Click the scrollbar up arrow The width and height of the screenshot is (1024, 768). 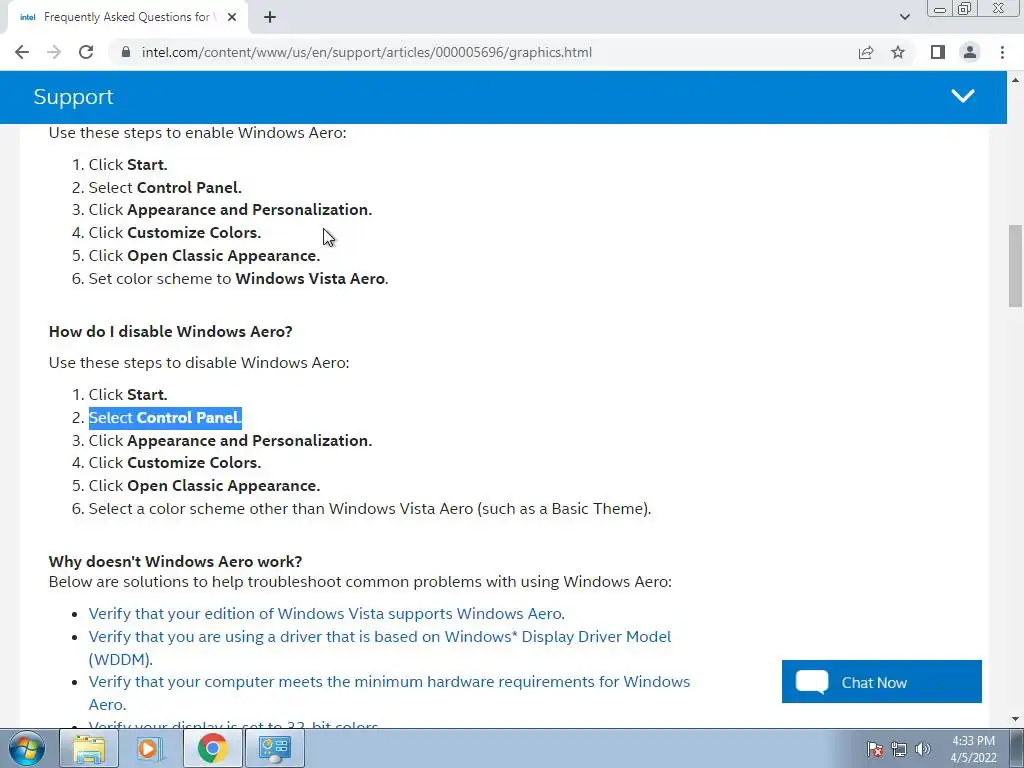point(1015,80)
